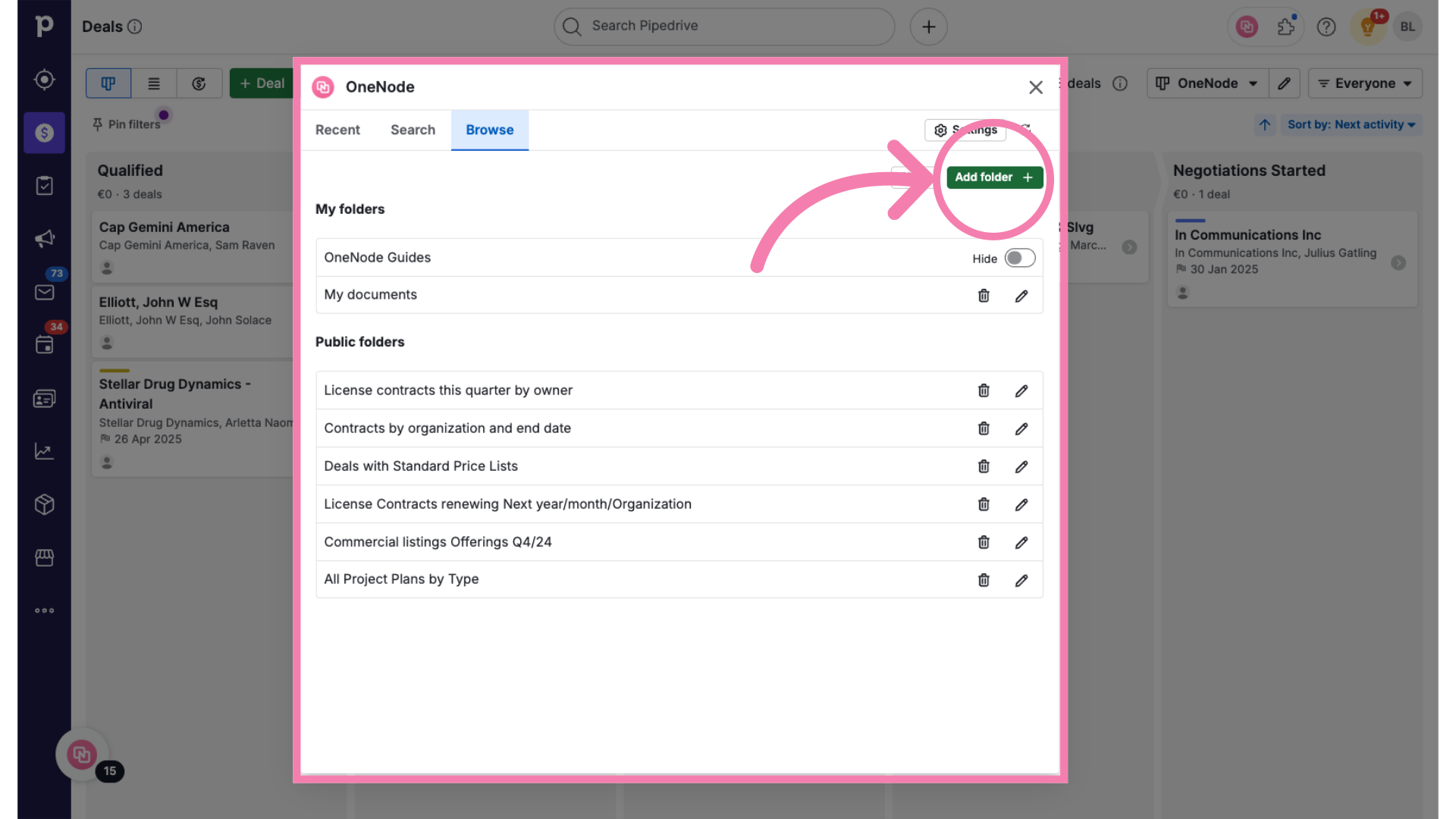Open the OneNode app icon in top bar
1456x819 pixels.
(x=1247, y=27)
